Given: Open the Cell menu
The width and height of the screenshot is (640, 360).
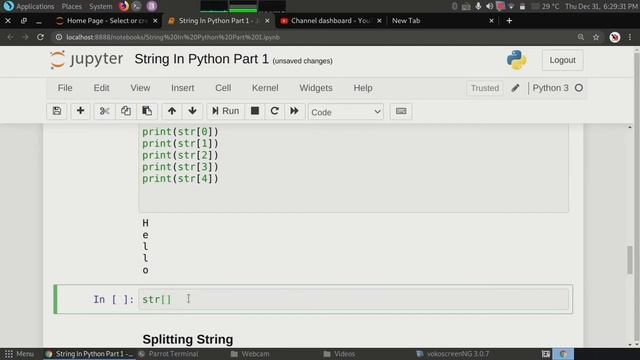Looking at the screenshot, I should click(x=223, y=88).
